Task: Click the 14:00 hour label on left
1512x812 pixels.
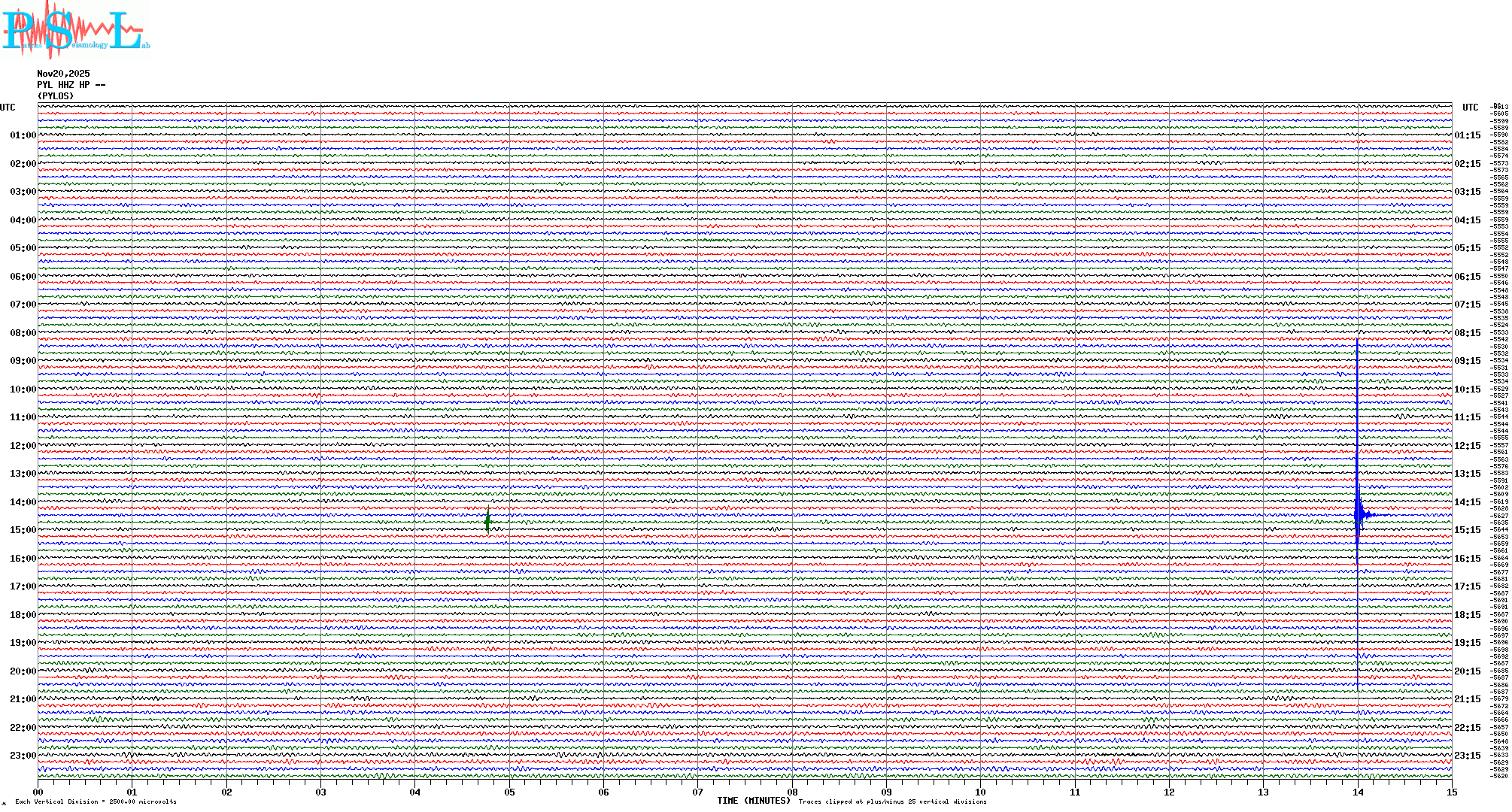Action: coord(23,502)
